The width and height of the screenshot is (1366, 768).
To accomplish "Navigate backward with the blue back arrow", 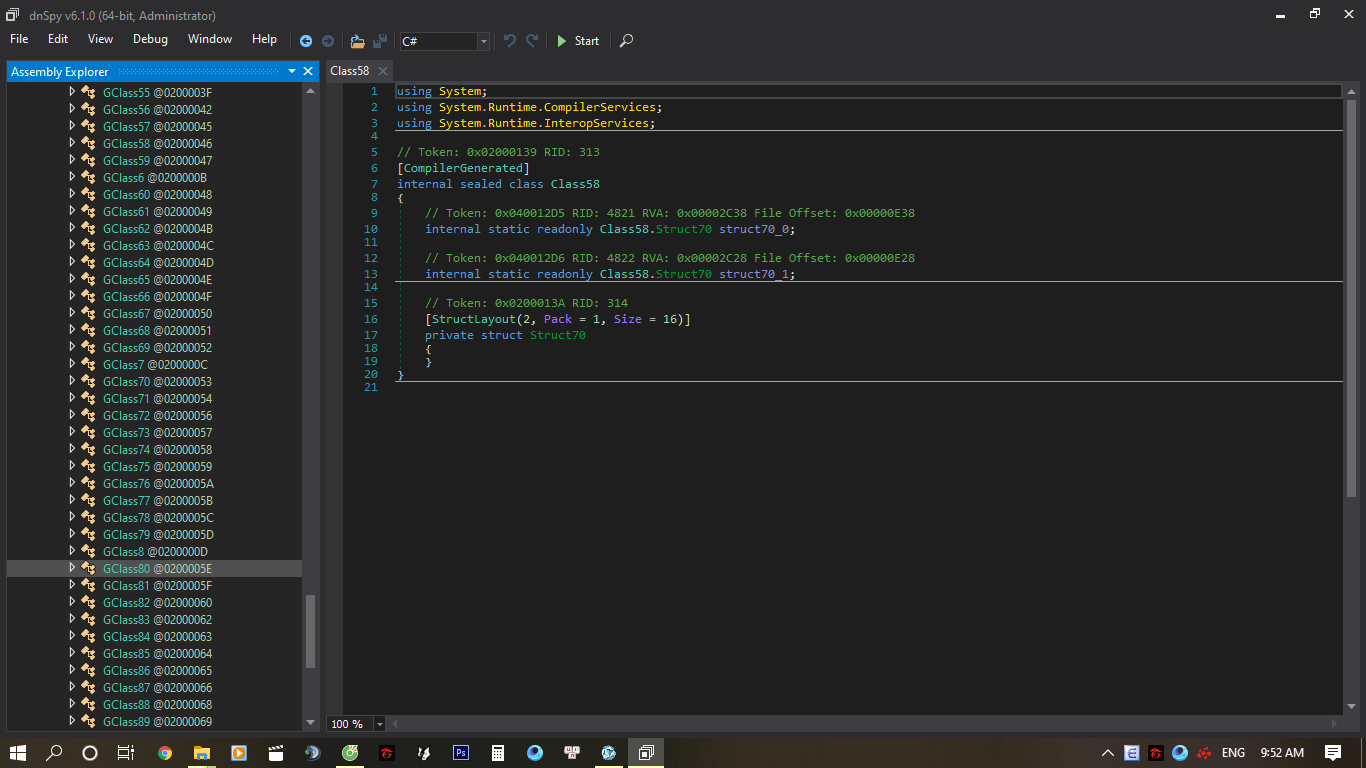I will (306, 41).
